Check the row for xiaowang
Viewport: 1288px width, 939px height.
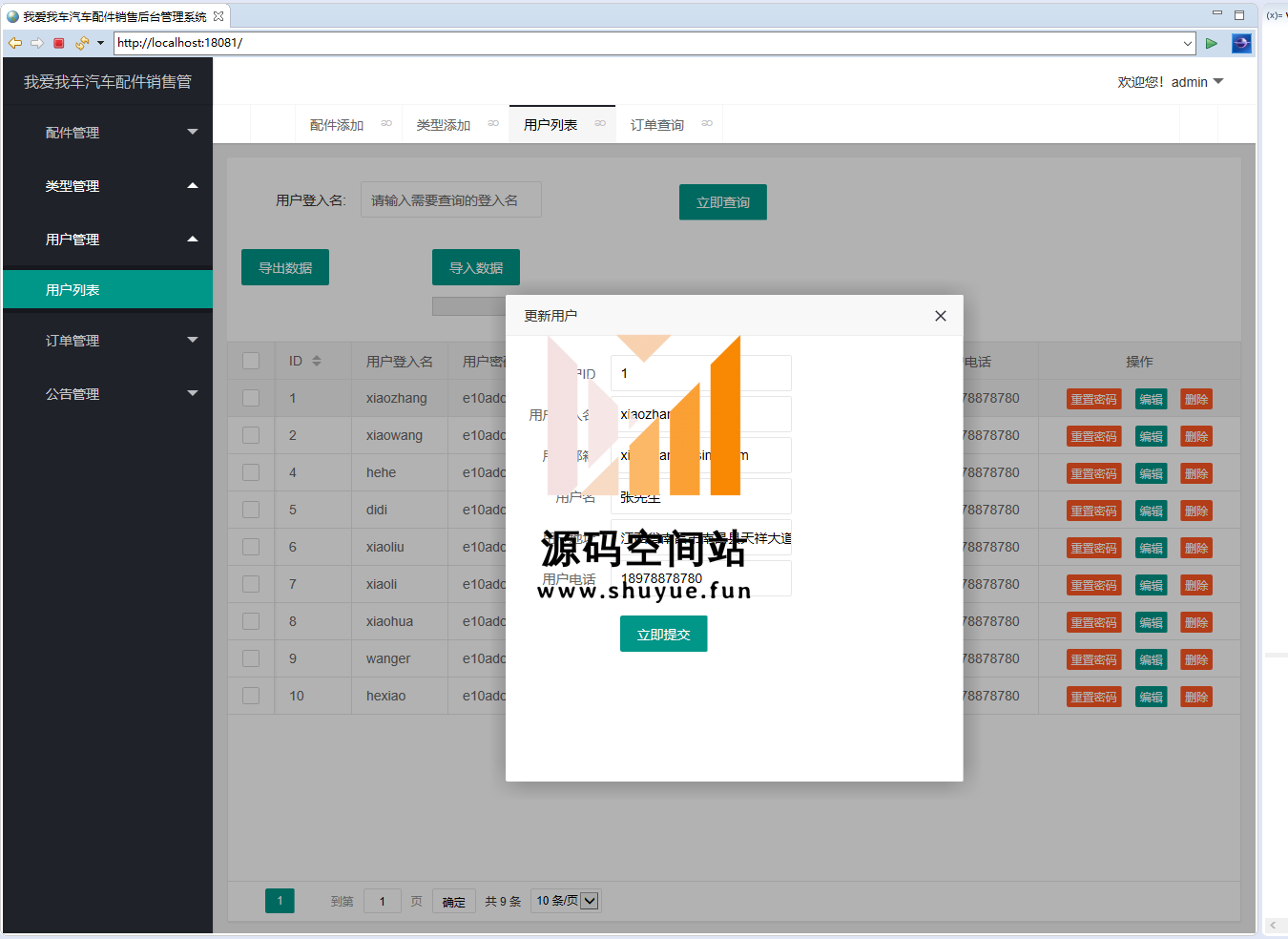click(x=251, y=435)
